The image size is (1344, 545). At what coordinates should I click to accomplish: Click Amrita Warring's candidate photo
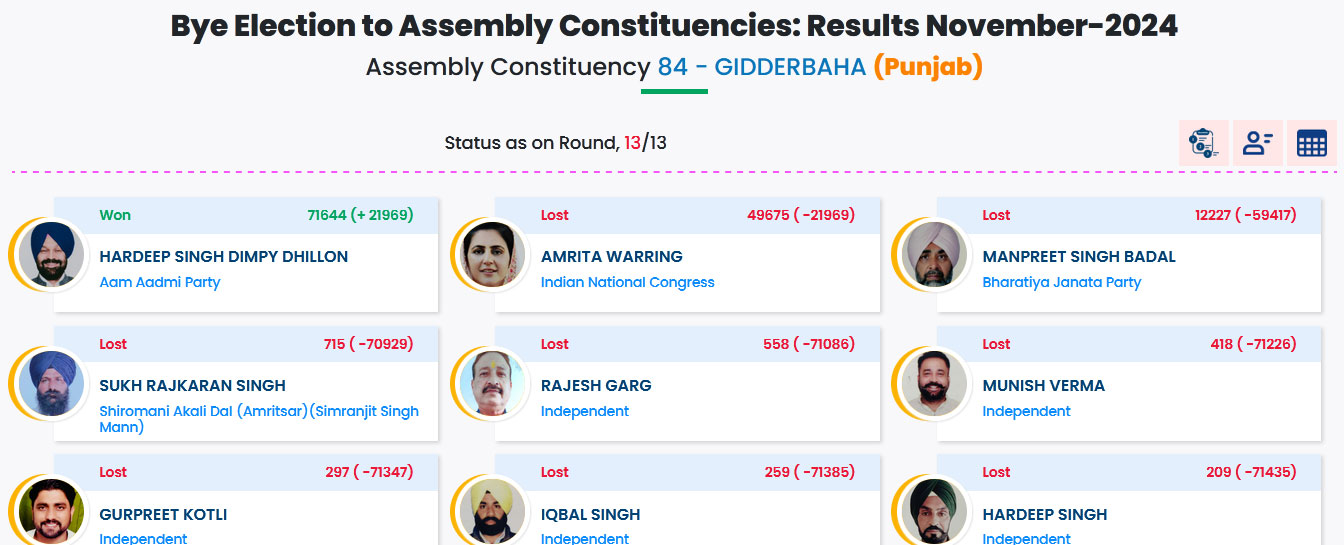click(x=492, y=256)
